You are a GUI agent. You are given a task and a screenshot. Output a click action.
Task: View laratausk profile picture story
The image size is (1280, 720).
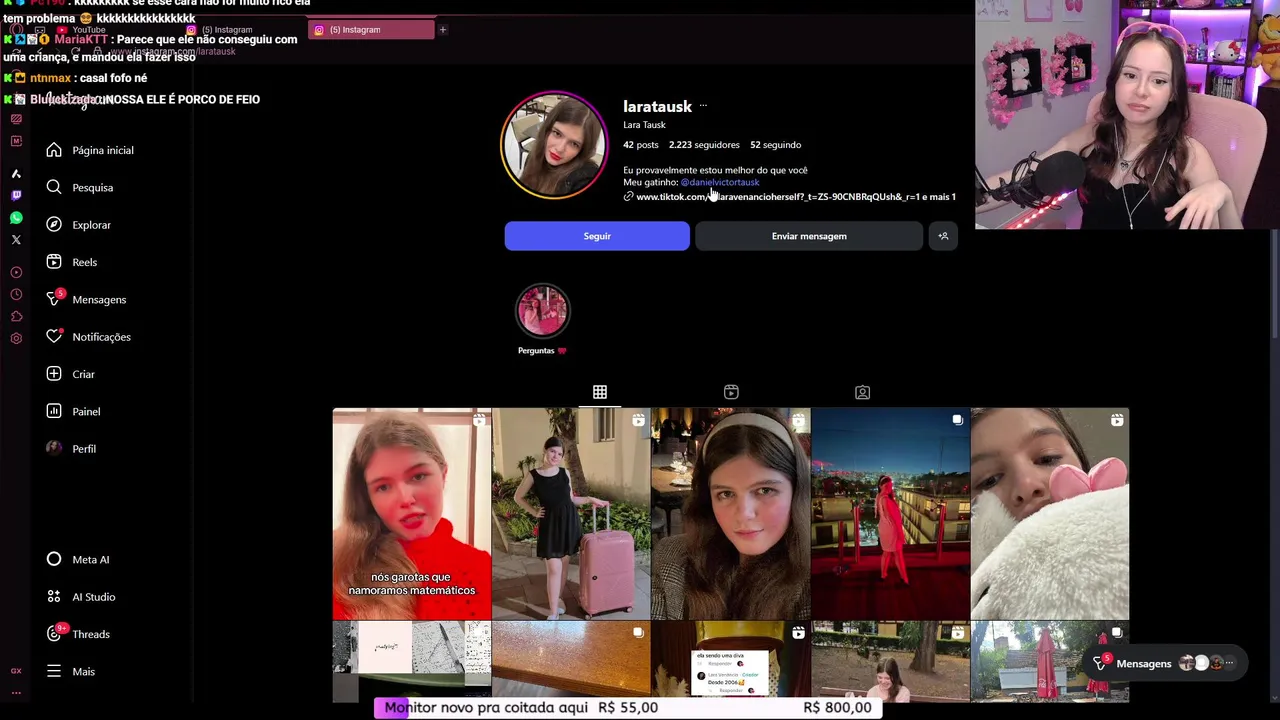tap(554, 146)
